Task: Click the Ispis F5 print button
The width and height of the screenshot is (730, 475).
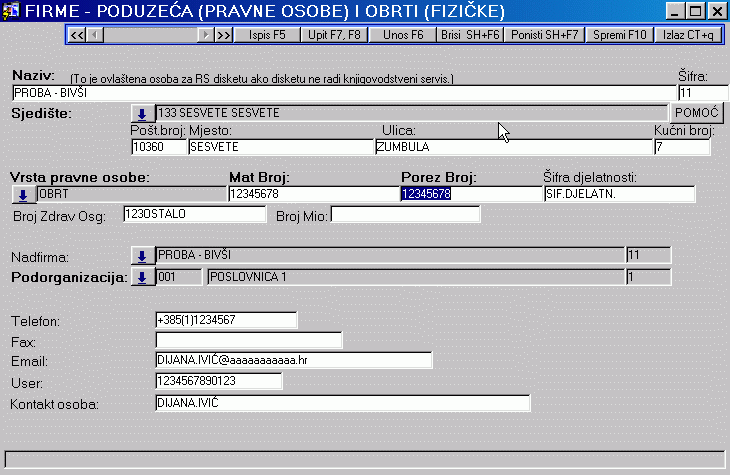Action: click(x=267, y=35)
